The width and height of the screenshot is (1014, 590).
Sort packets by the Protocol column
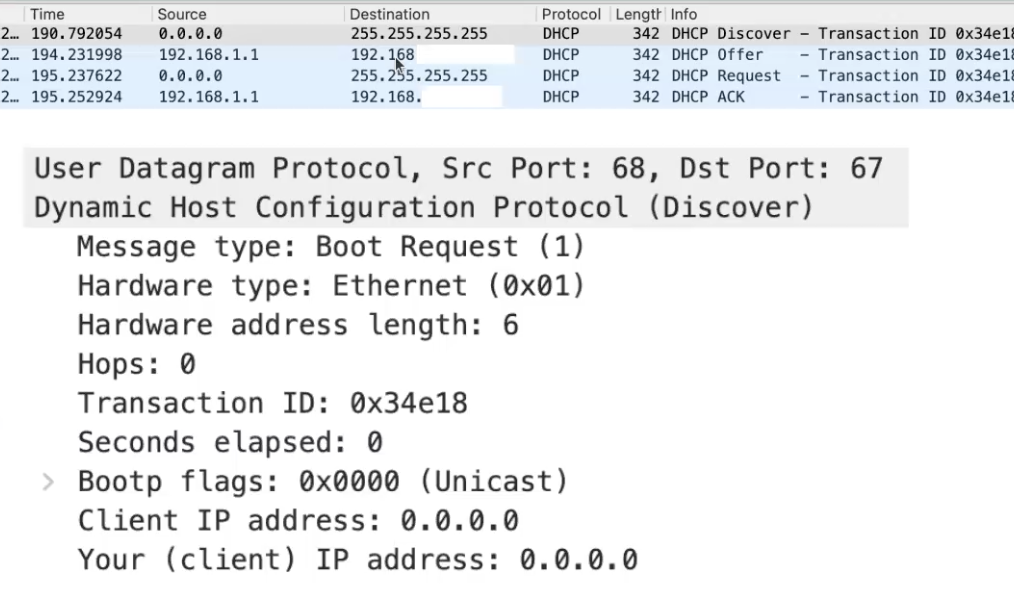(x=570, y=13)
